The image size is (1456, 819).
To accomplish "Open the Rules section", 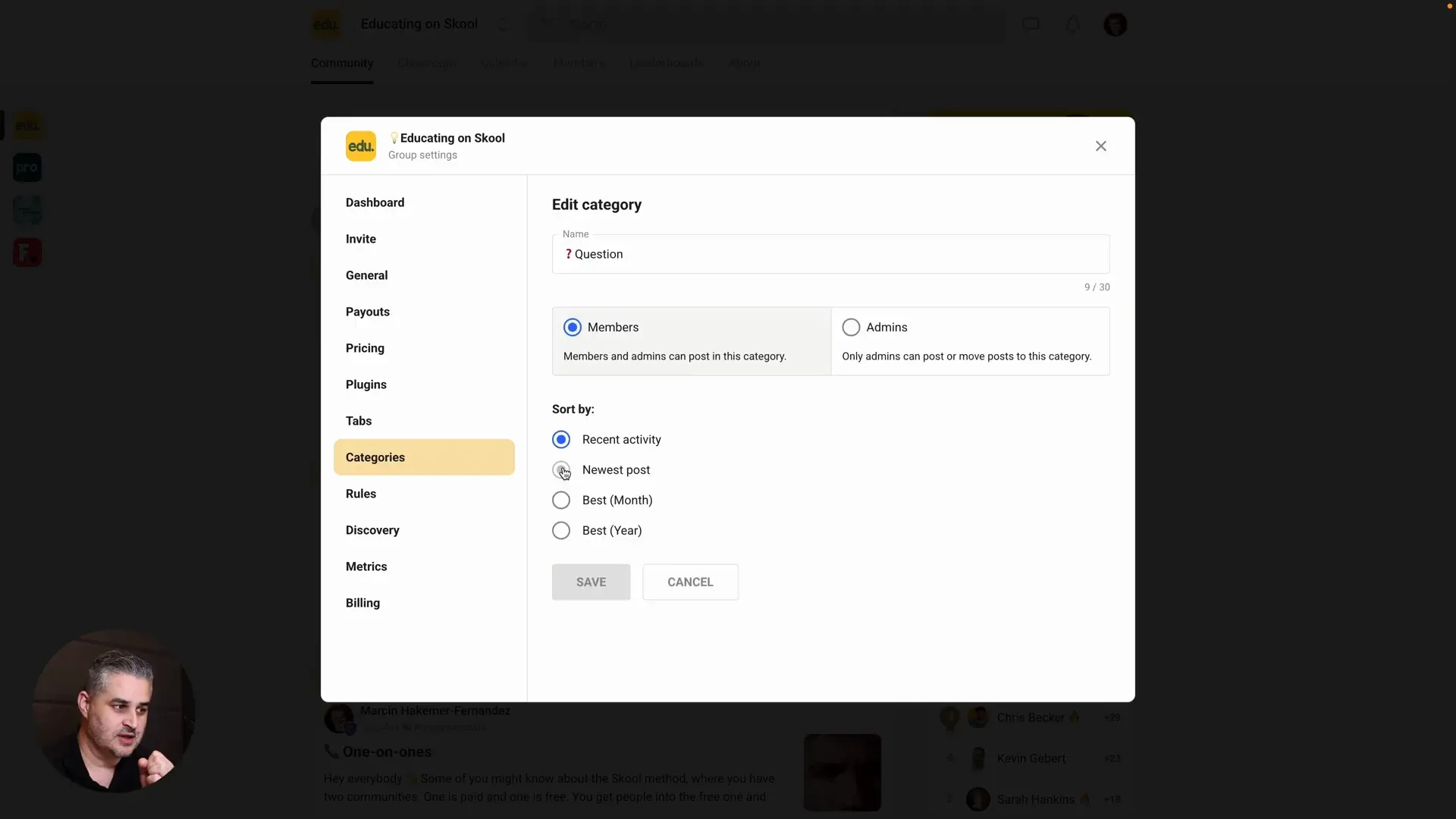I will pyautogui.click(x=424, y=494).
